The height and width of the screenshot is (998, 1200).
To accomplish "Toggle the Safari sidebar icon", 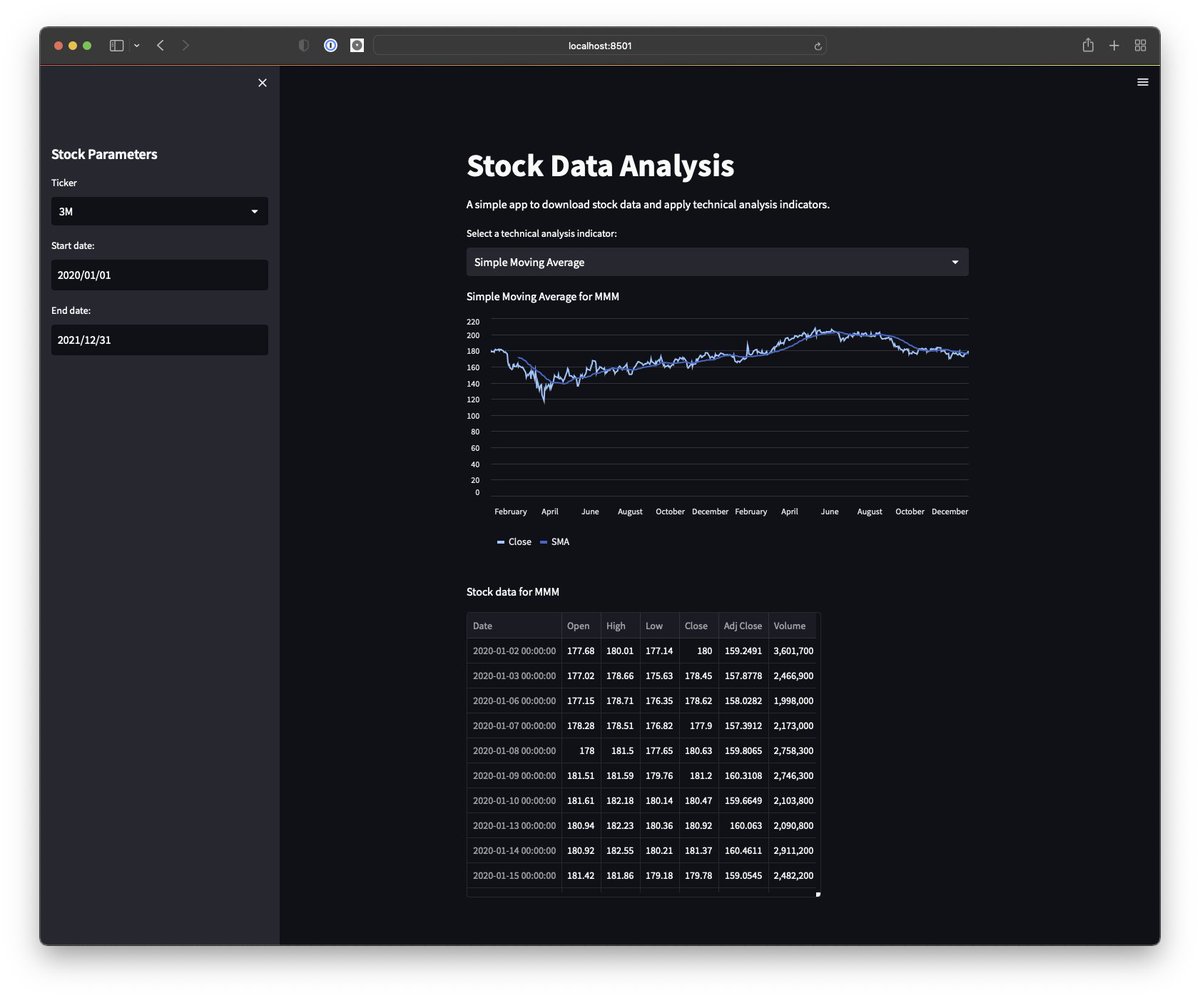I will click(x=116, y=45).
